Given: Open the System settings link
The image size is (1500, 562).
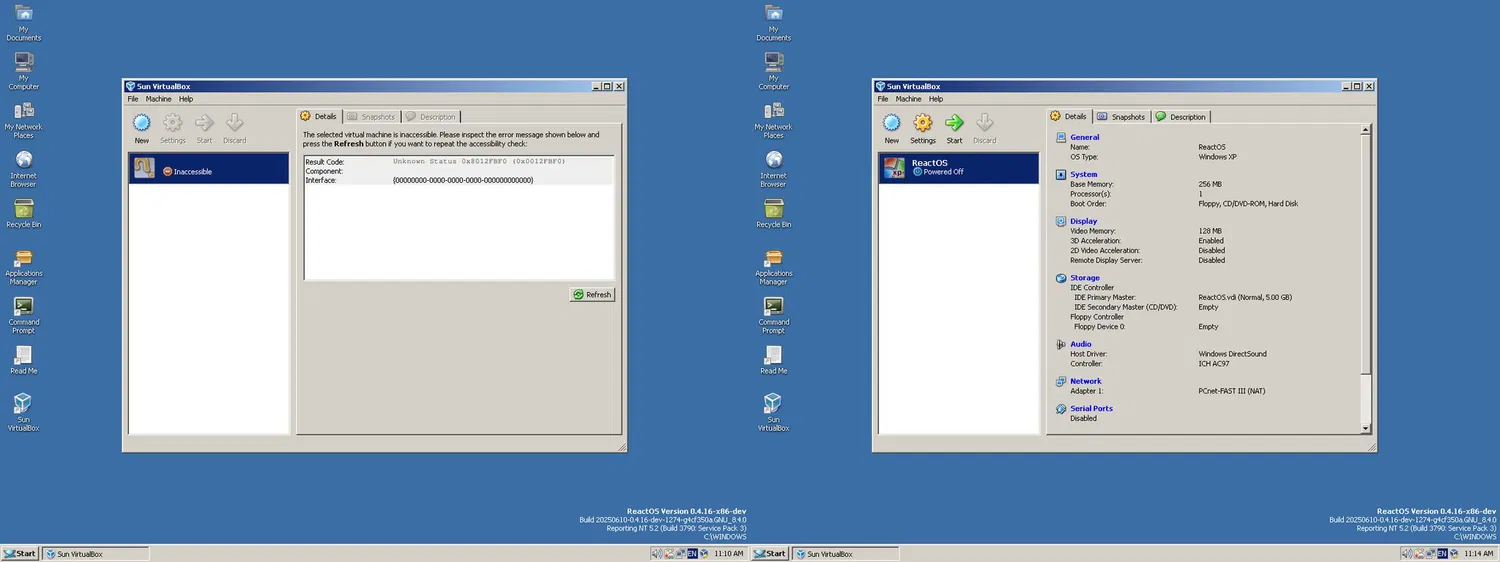Looking at the screenshot, I should (x=1083, y=174).
